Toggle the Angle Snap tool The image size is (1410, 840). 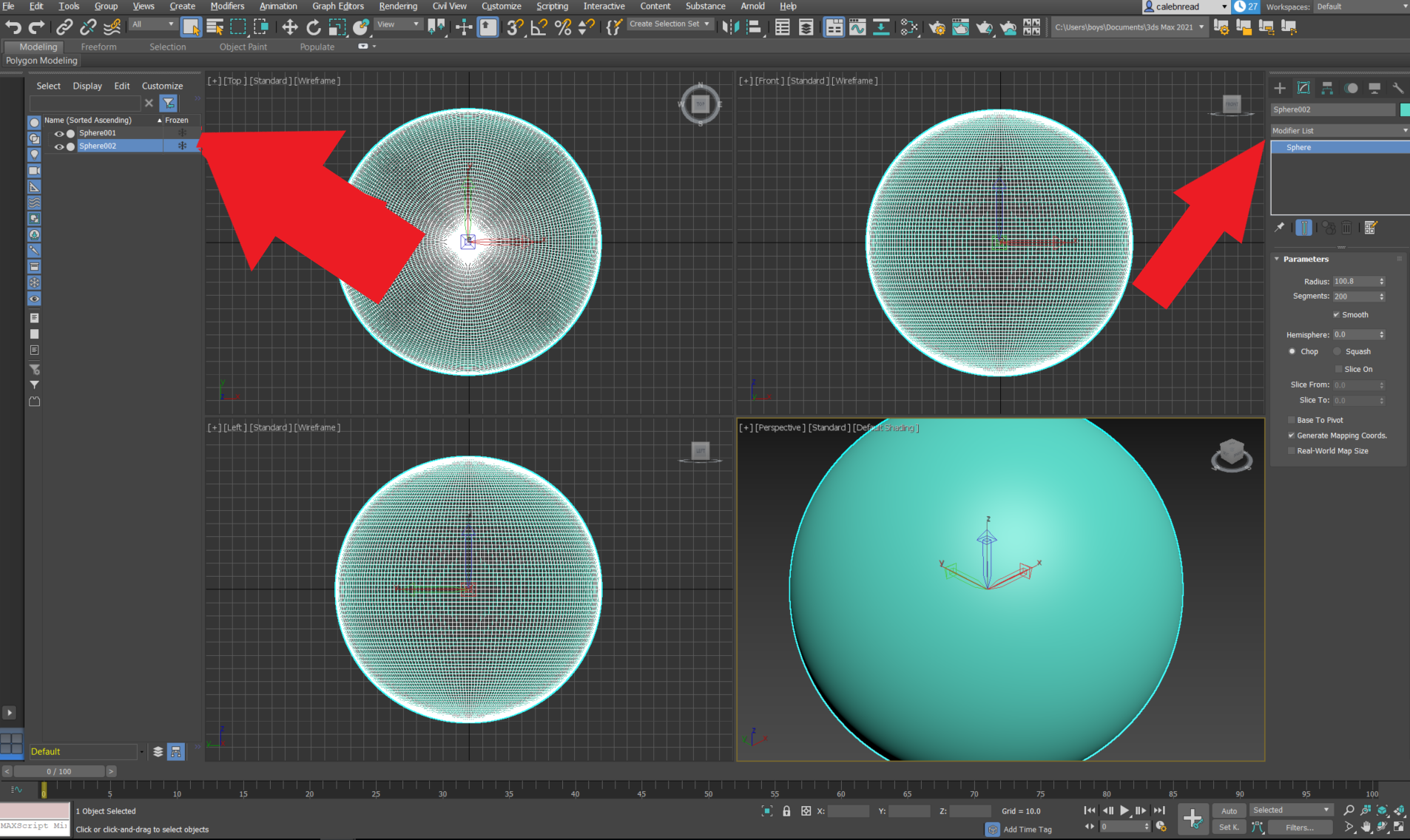pyautogui.click(x=539, y=27)
